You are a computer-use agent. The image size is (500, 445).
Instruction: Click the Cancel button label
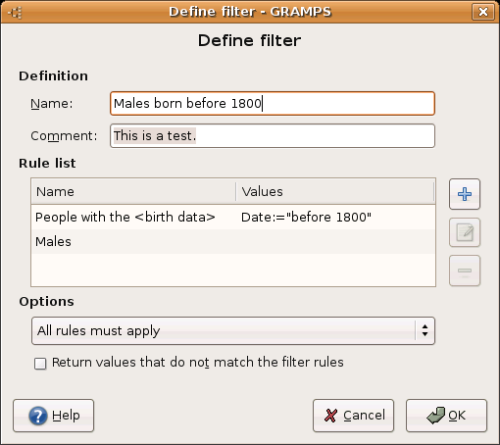pos(364,416)
